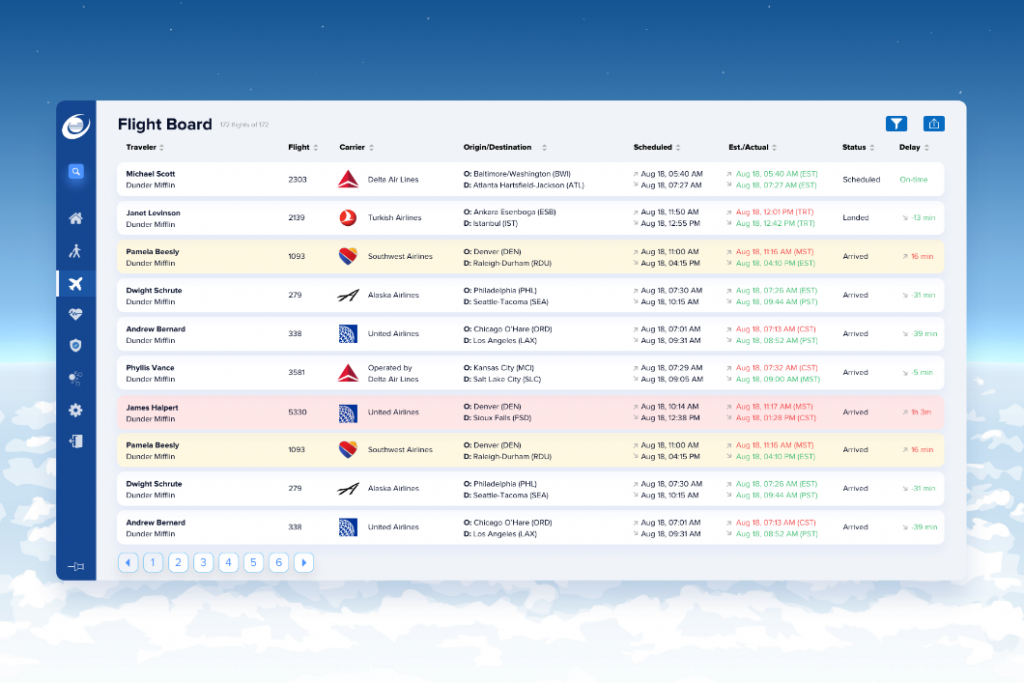This screenshot has height=683, width=1024.
Task: Open page 5 of the flight list
Action: (x=253, y=562)
